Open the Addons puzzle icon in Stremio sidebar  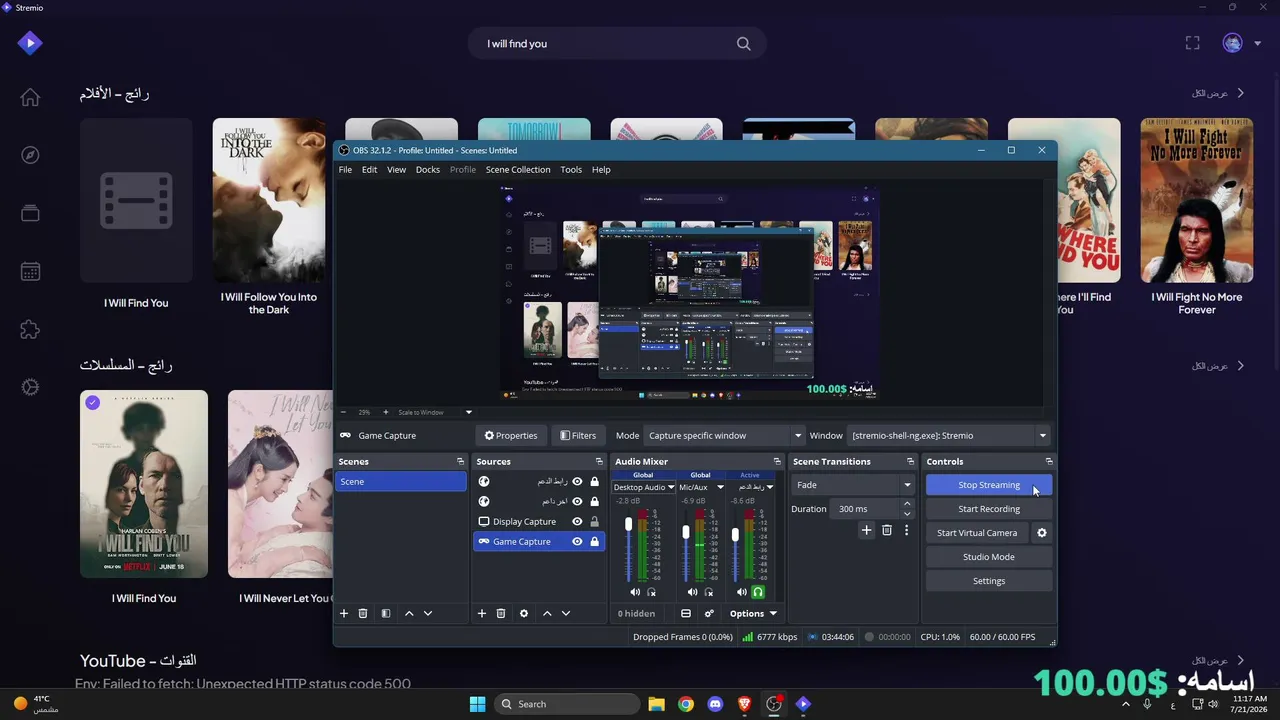(x=30, y=329)
